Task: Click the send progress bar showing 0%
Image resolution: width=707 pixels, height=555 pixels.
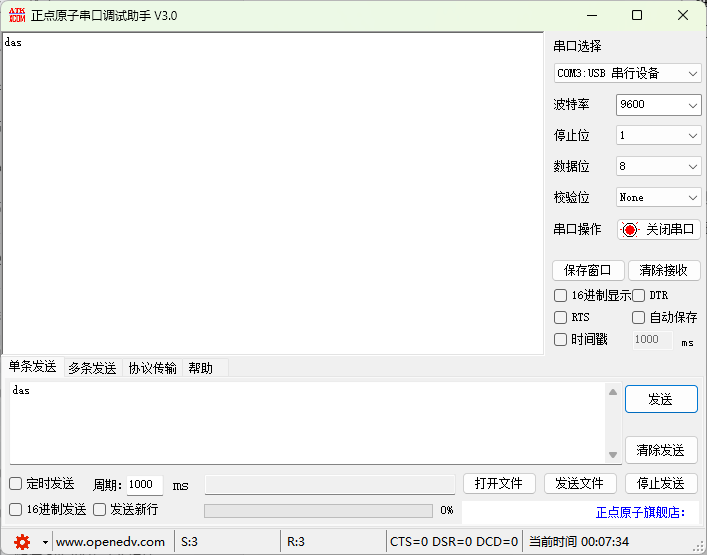Action: (320, 510)
